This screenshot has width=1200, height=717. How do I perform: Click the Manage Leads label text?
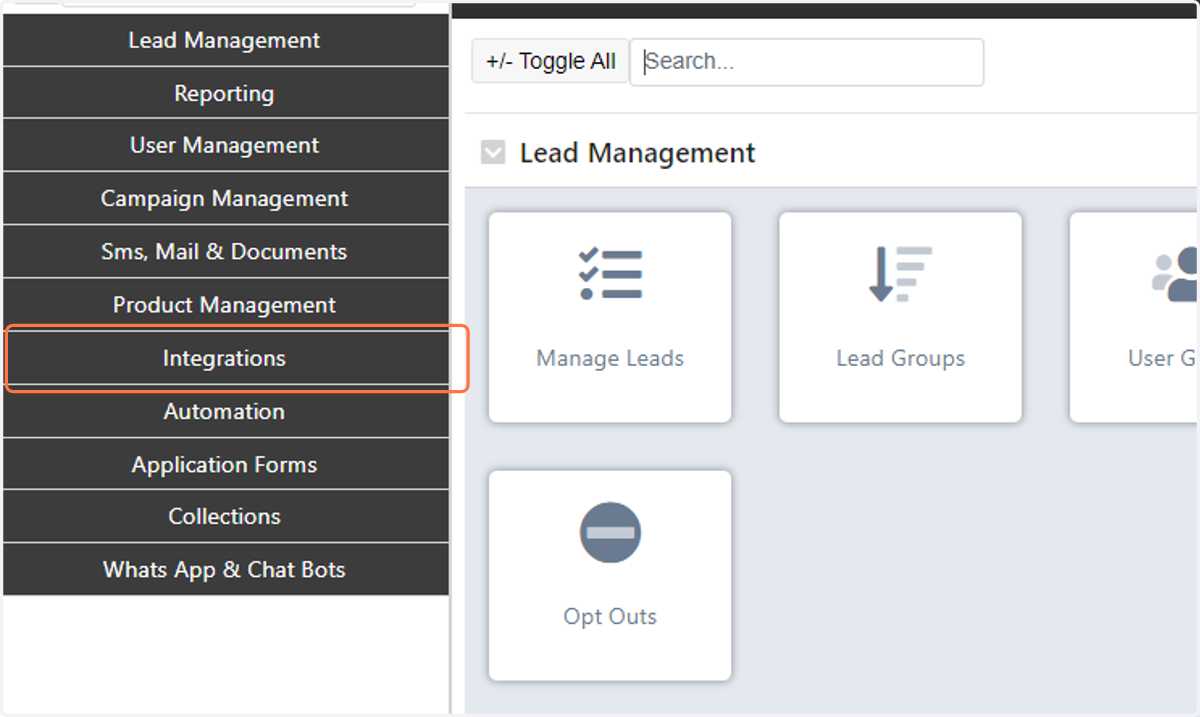[610, 358]
